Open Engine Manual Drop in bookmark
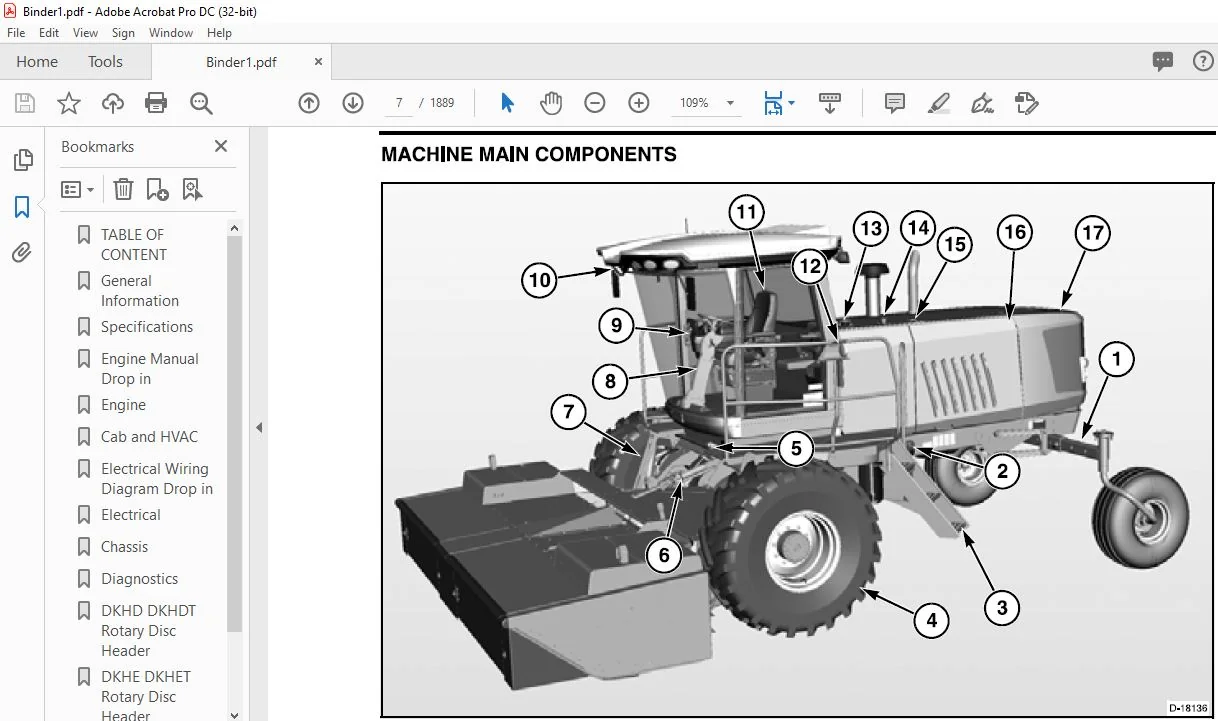 coord(150,369)
